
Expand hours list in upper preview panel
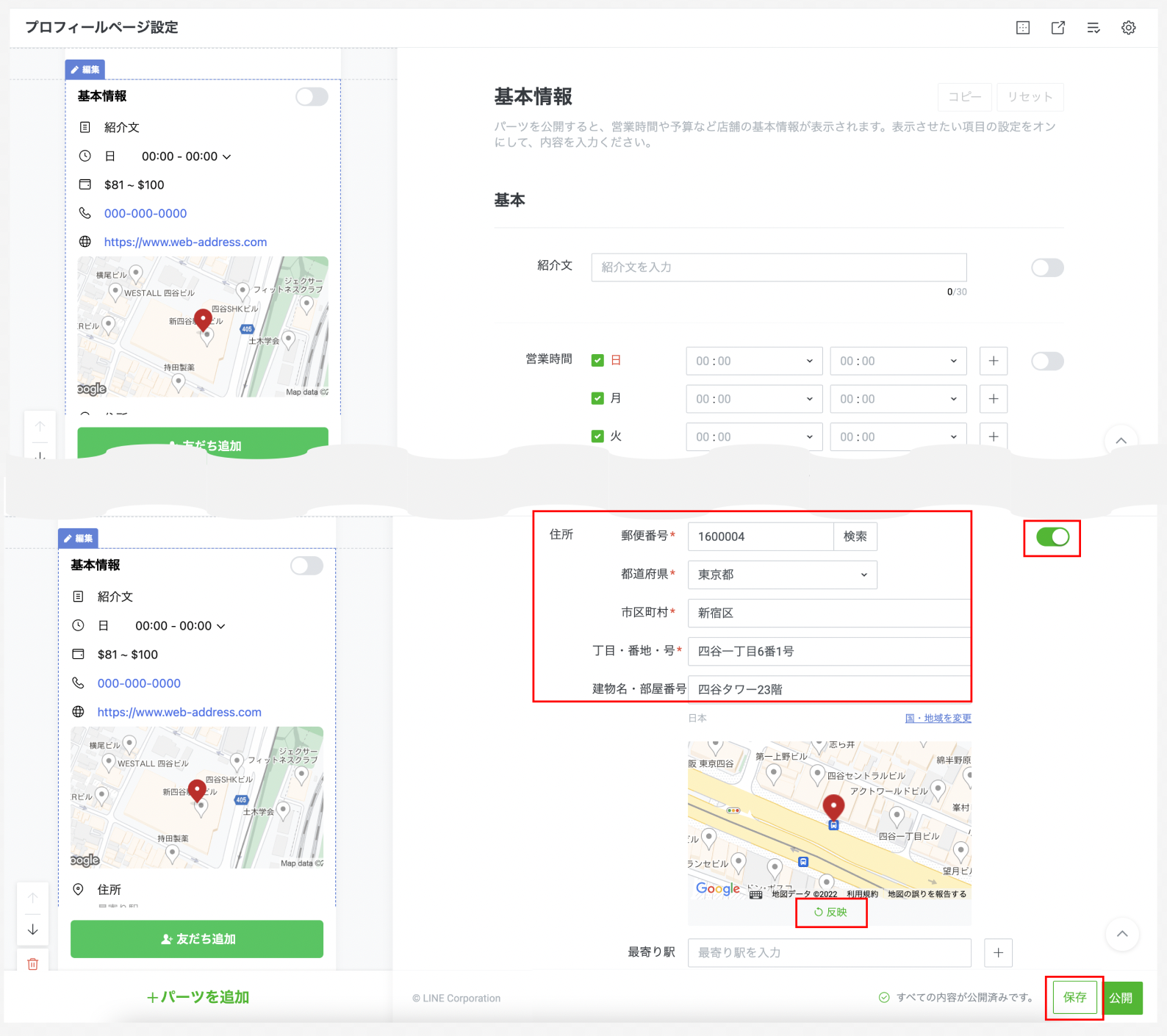point(226,157)
